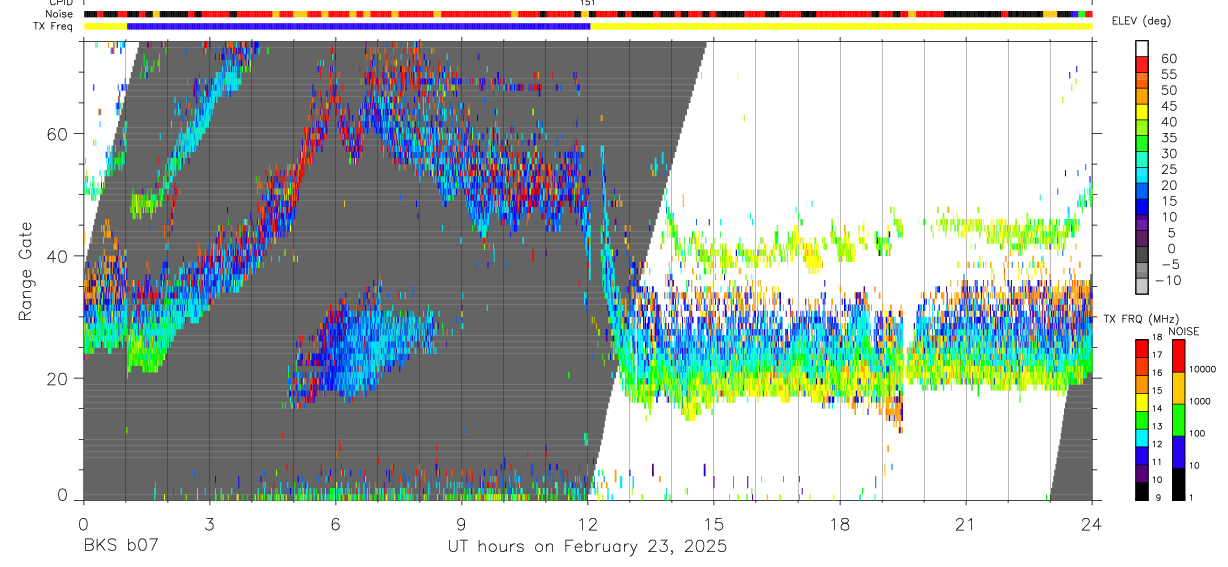
Task: Click yellow segment of TX Freq bar after 12 UT
Action: click(x=841, y=26)
